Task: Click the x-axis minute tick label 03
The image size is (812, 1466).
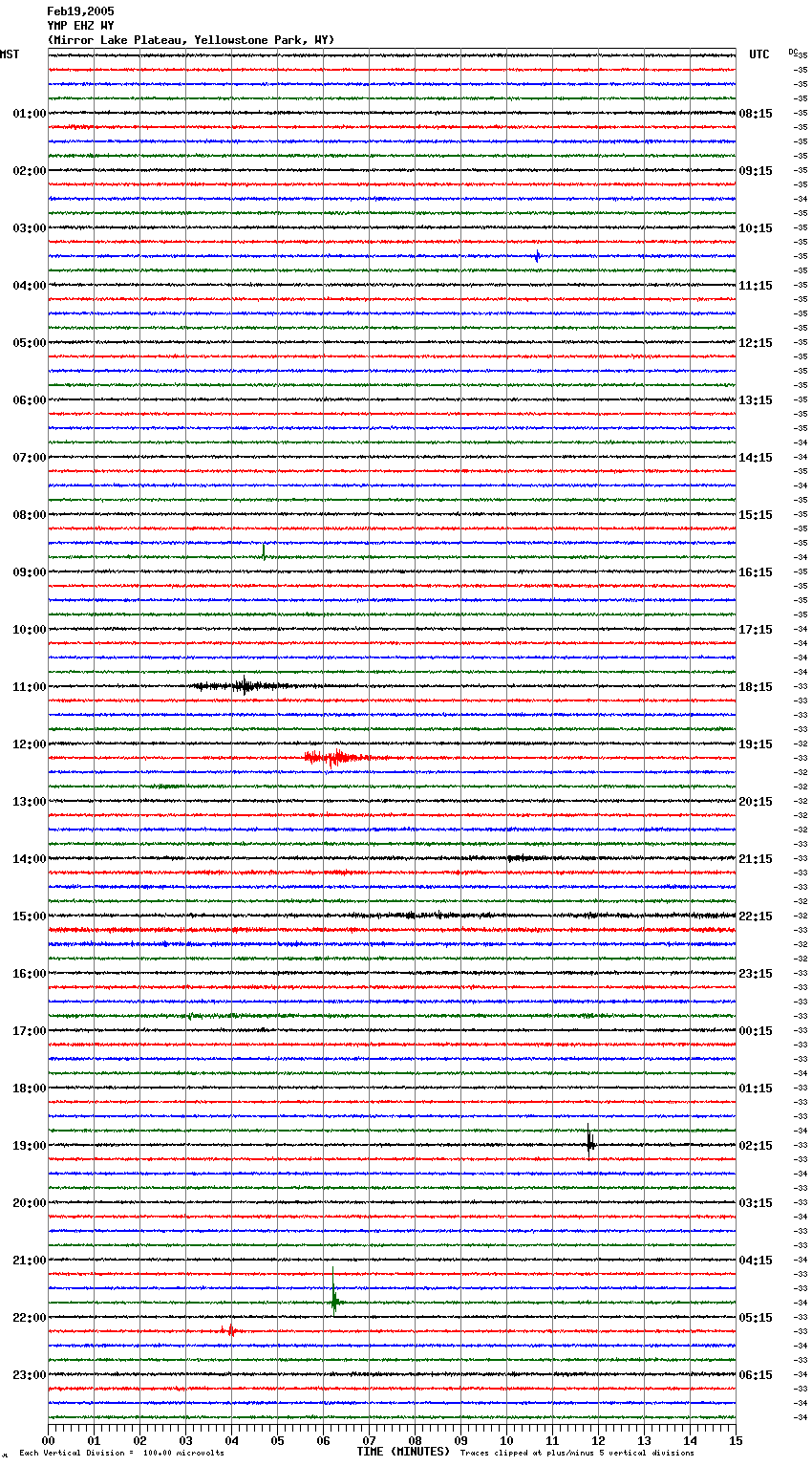Action: 185,1441
